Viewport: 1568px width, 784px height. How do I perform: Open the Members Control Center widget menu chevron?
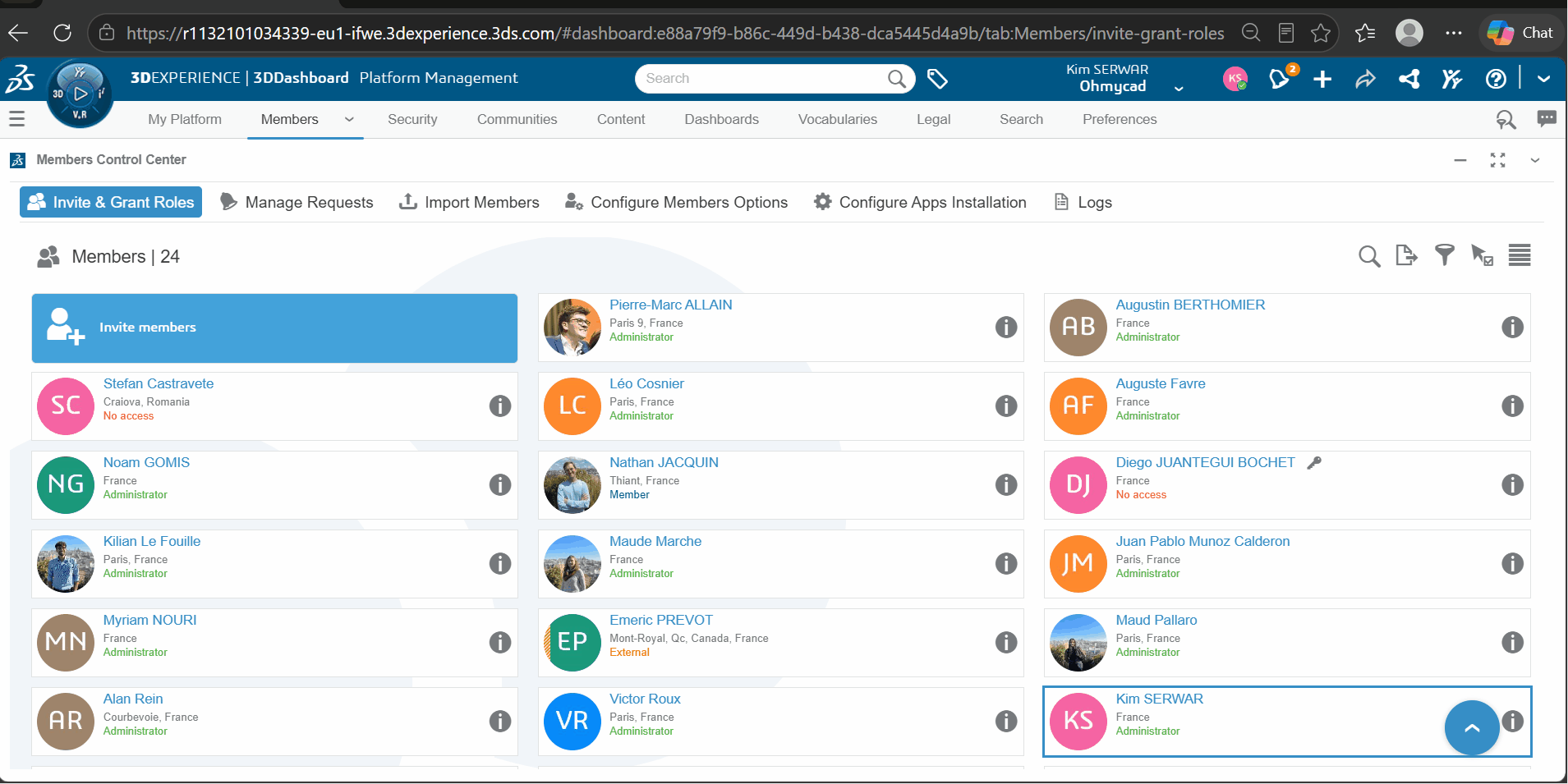(1534, 160)
